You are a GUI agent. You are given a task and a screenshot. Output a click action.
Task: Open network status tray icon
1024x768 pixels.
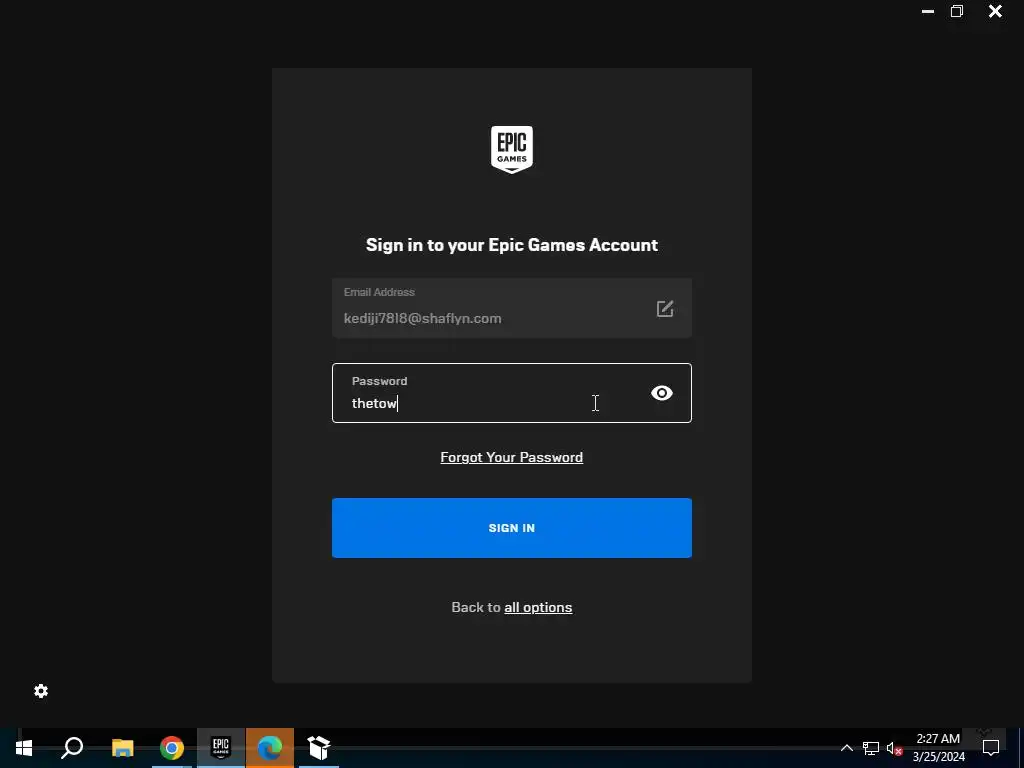[871, 748]
